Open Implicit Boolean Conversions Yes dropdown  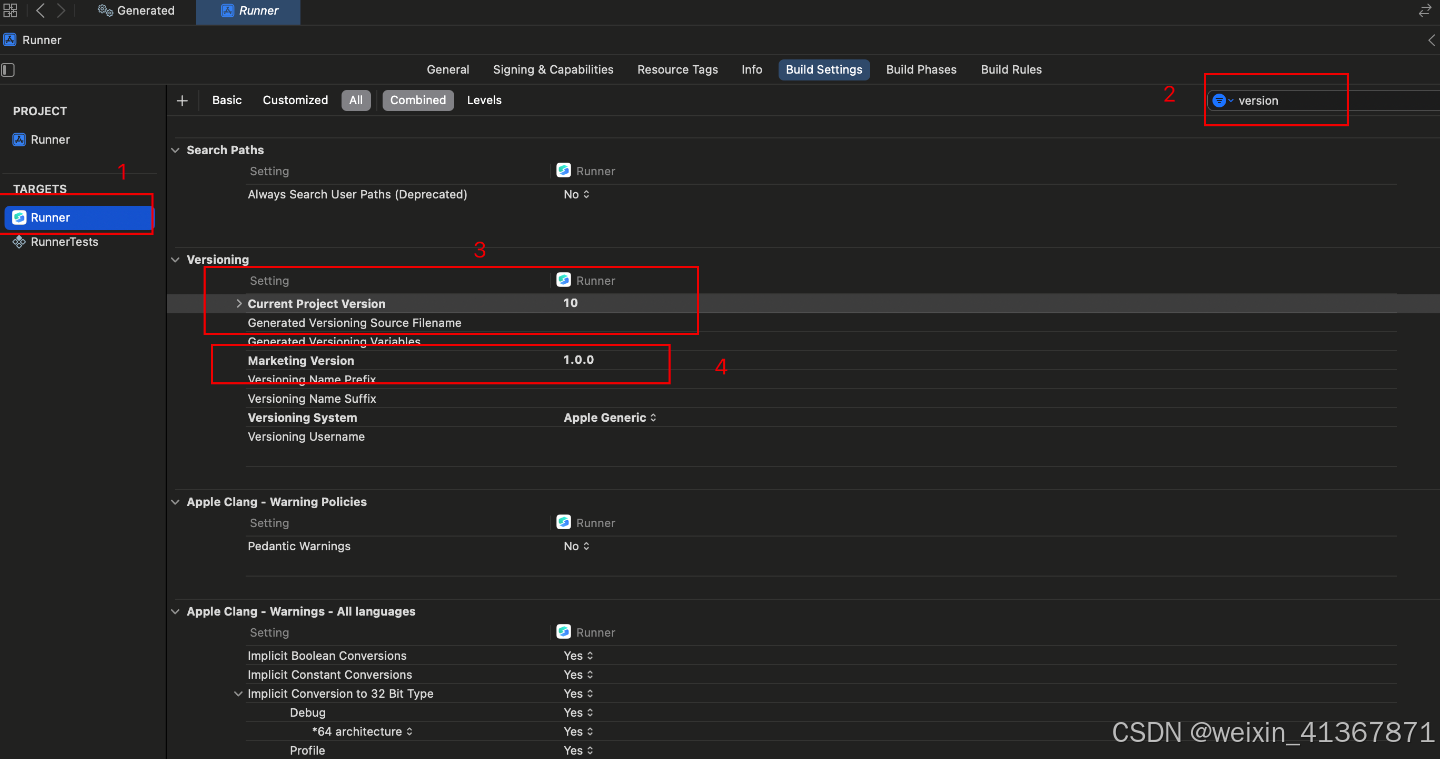point(579,656)
